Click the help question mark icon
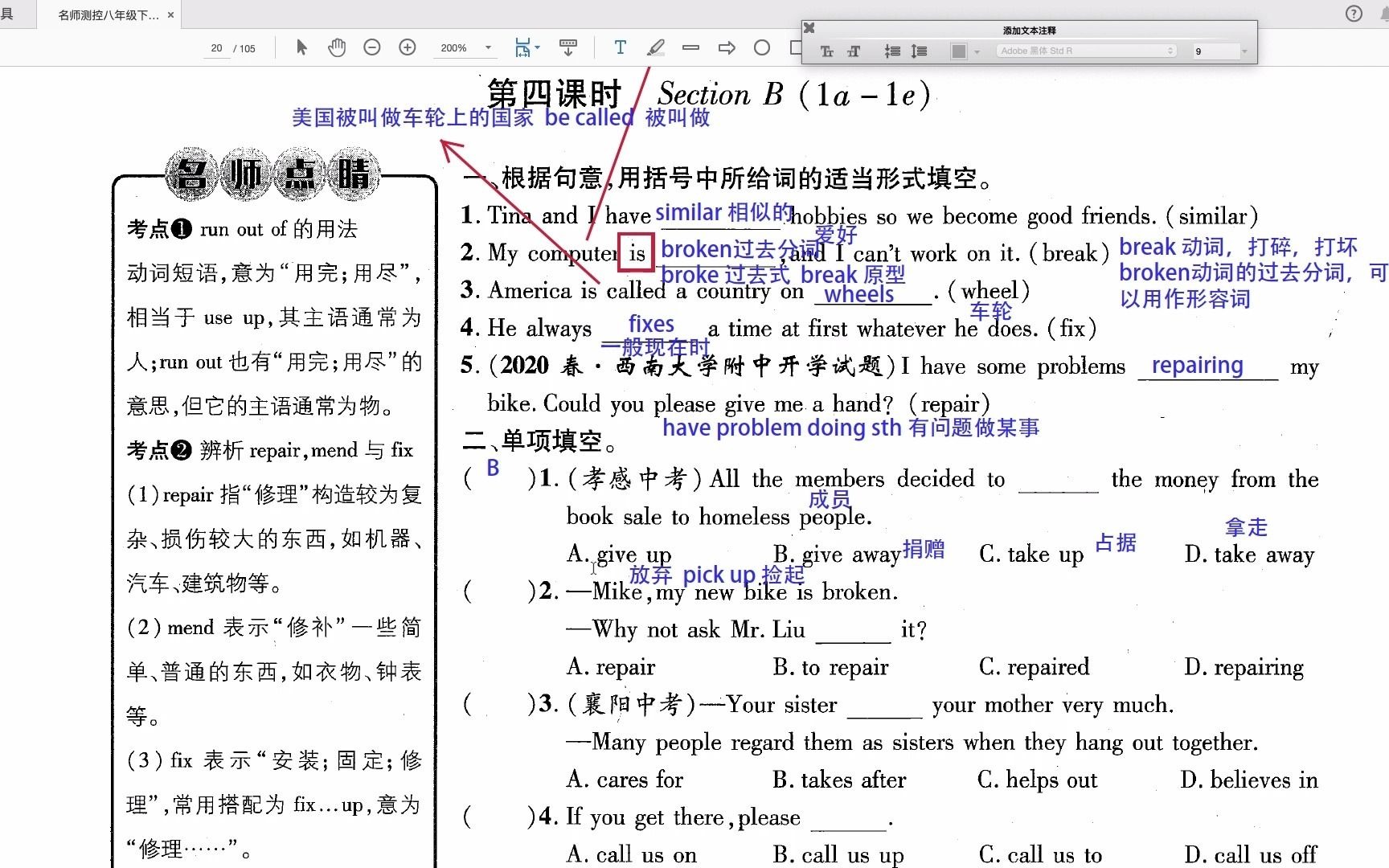 [x=1354, y=13]
